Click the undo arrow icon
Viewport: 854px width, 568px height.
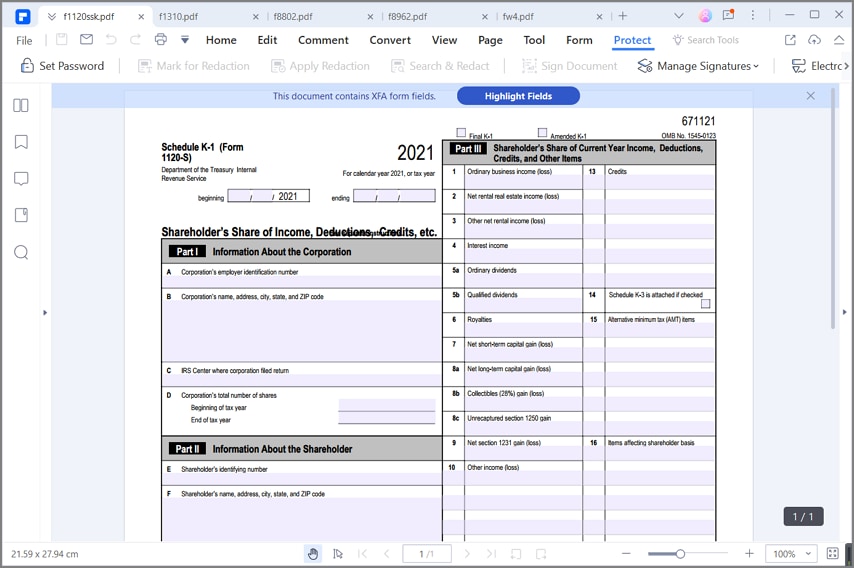pyautogui.click(x=111, y=39)
